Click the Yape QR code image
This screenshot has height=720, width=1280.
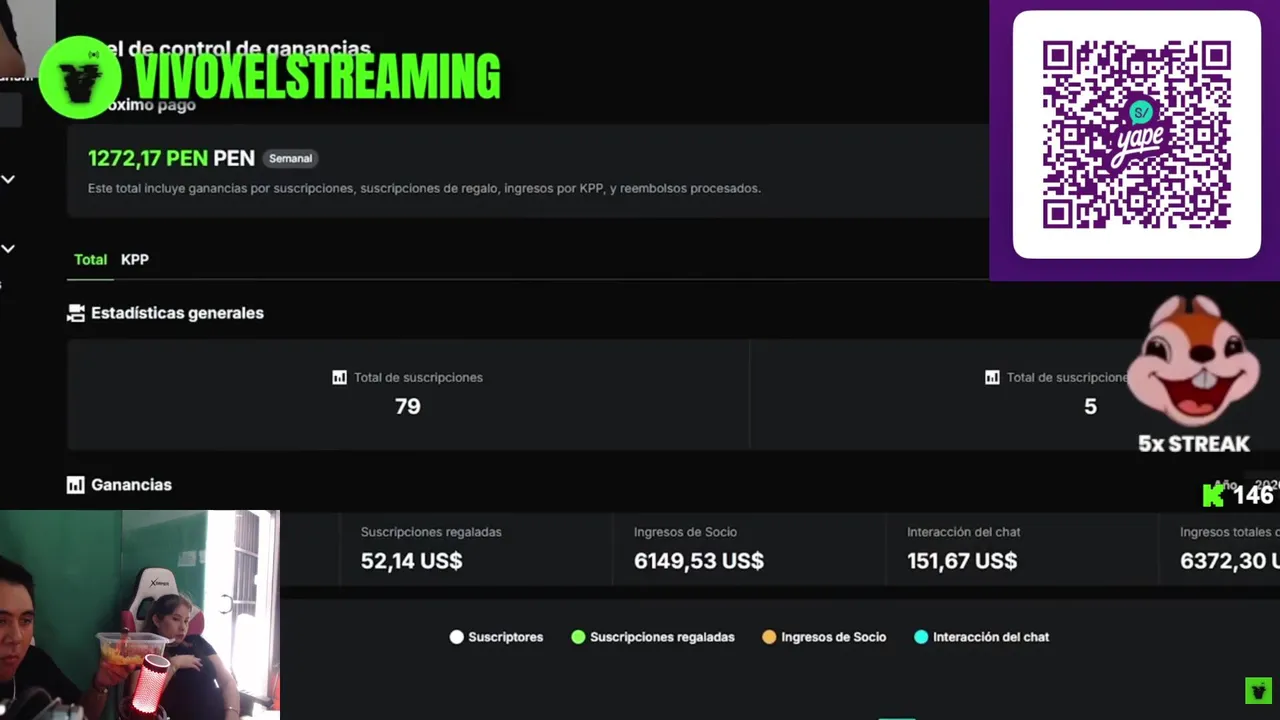(x=1136, y=135)
